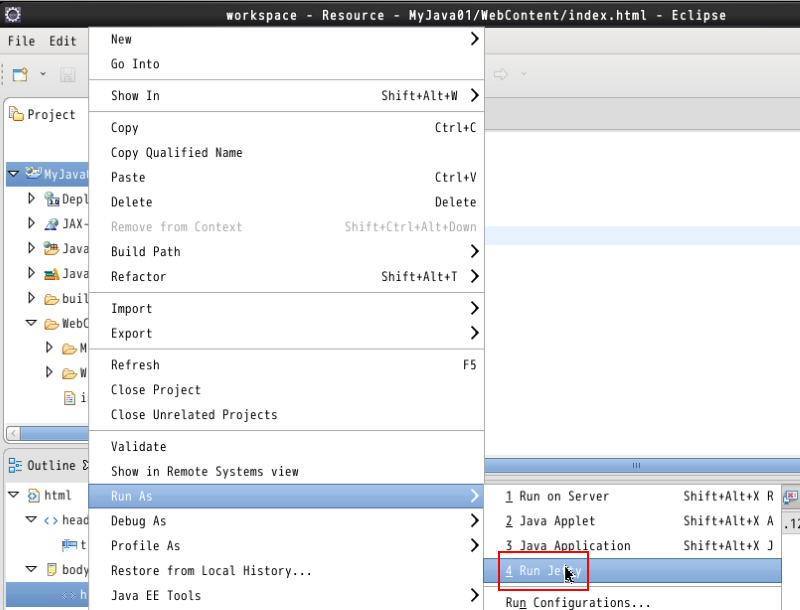Click the Save toolbar icon
The height and width of the screenshot is (610, 800).
coord(67,74)
